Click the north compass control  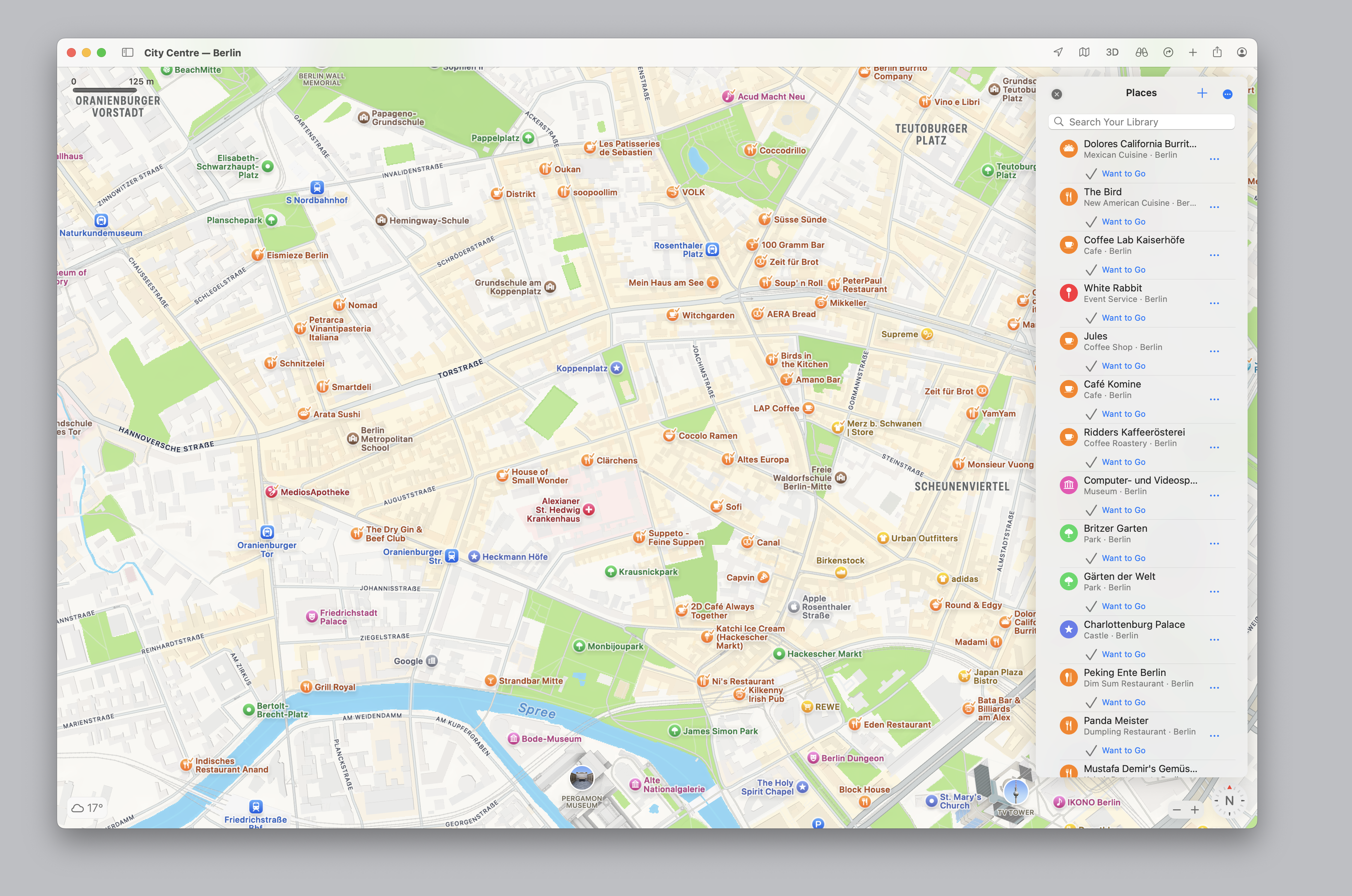1229,801
